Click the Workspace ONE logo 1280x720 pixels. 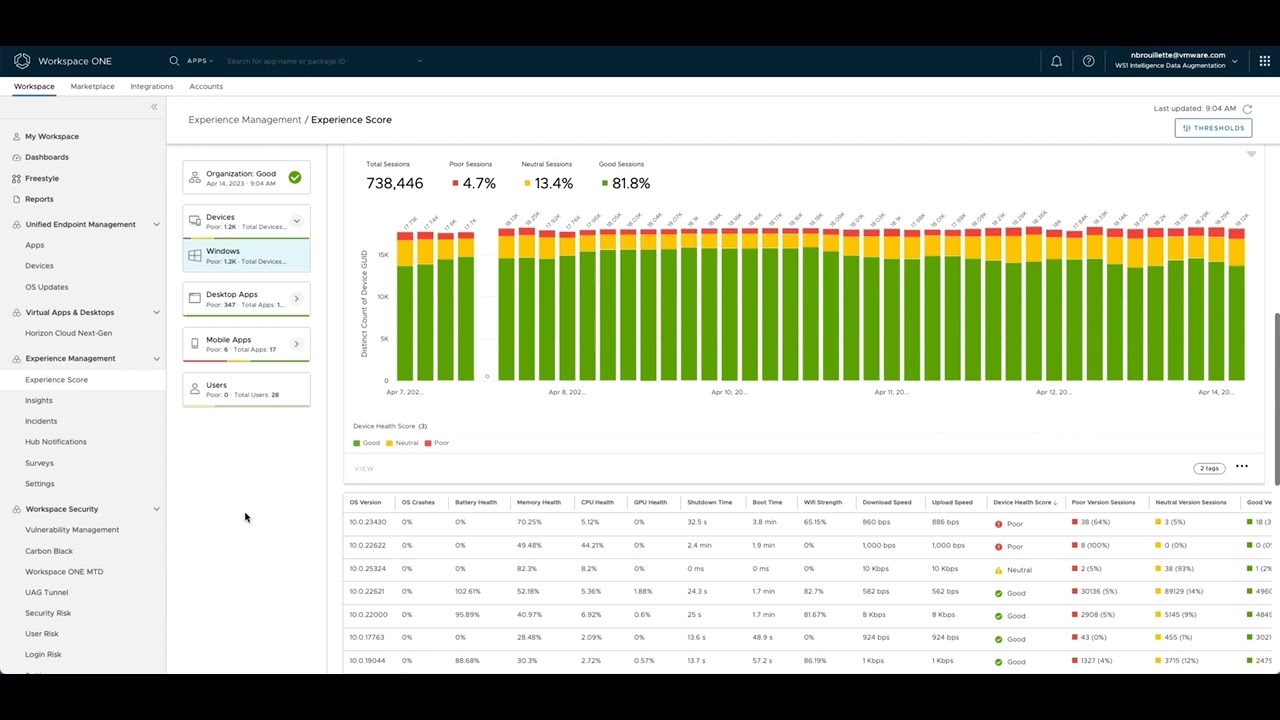[x=22, y=61]
